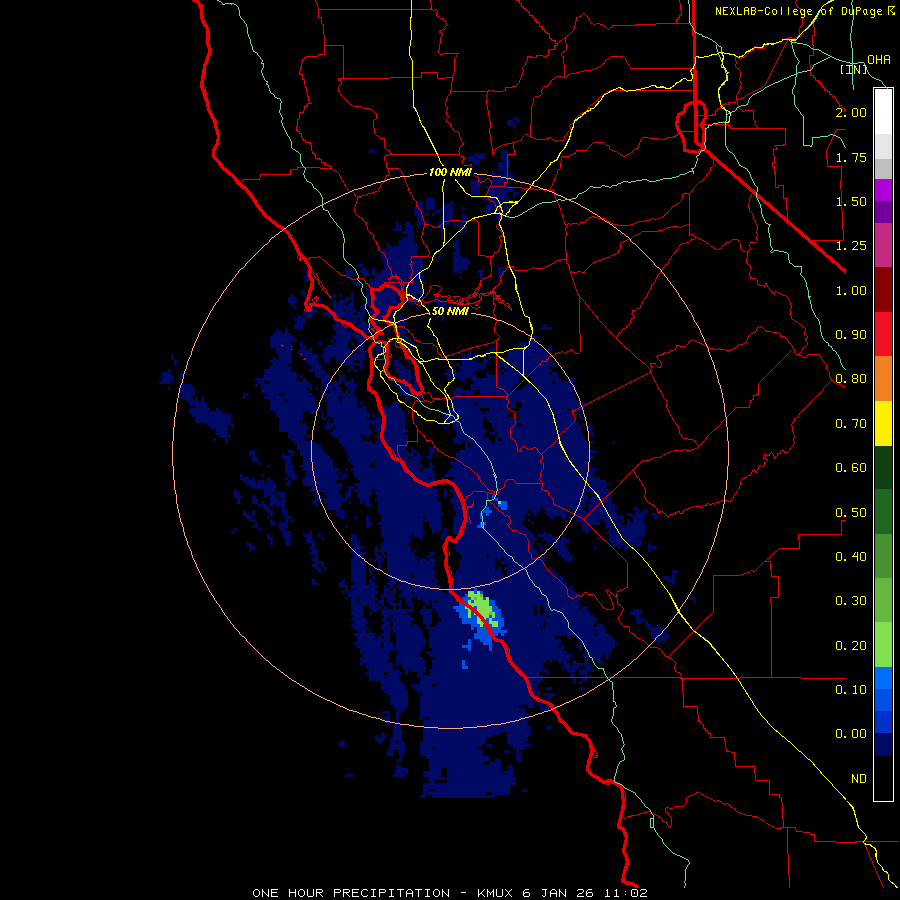The height and width of the screenshot is (900, 900).
Task: Pick the orange swatch beside 0.80
Action: 883,379
